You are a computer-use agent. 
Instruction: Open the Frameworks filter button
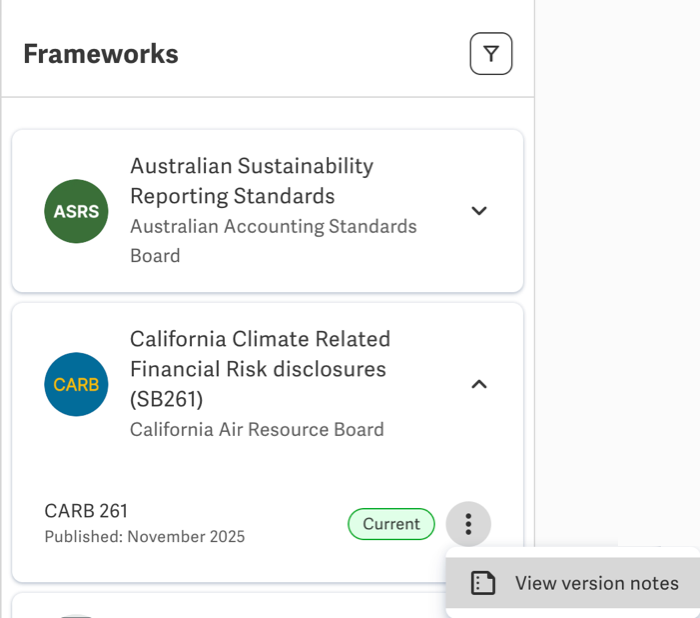[491, 54]
